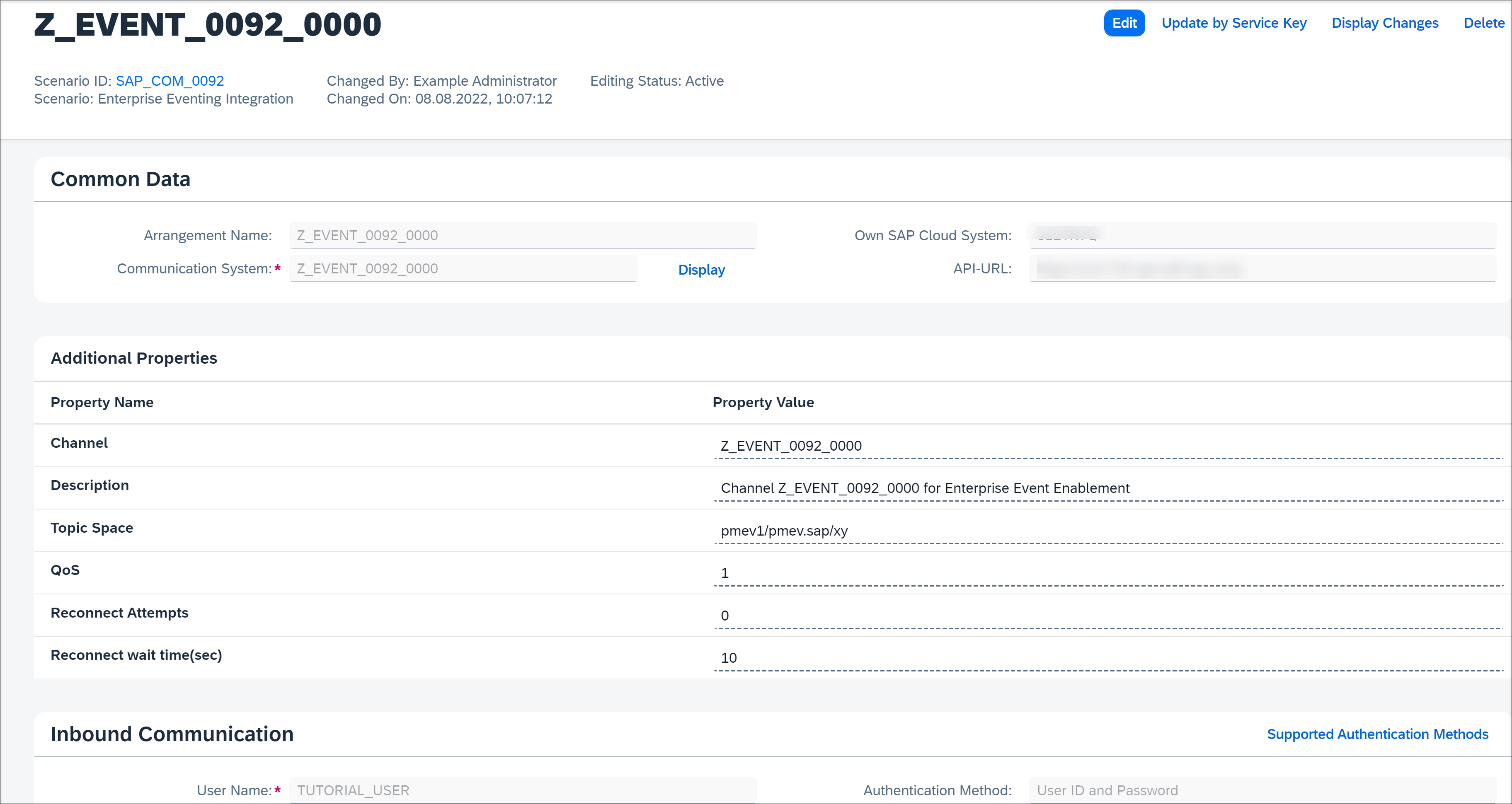This screenshot has width=1512, height=804.
Task: Display the Communication System details
Action: (701, 270)
